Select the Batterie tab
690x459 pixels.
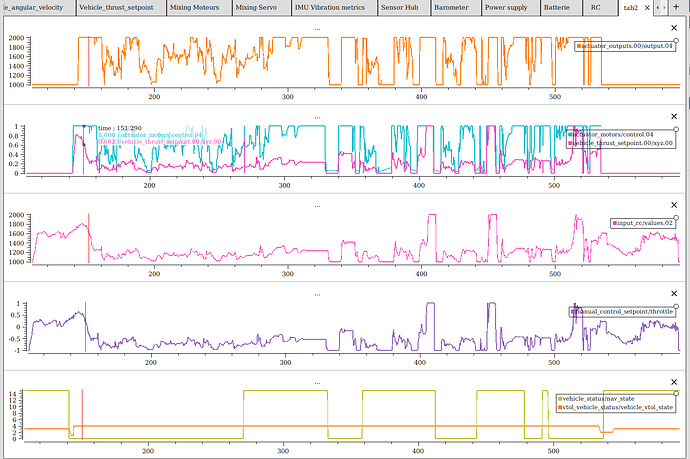click(561, 7)
